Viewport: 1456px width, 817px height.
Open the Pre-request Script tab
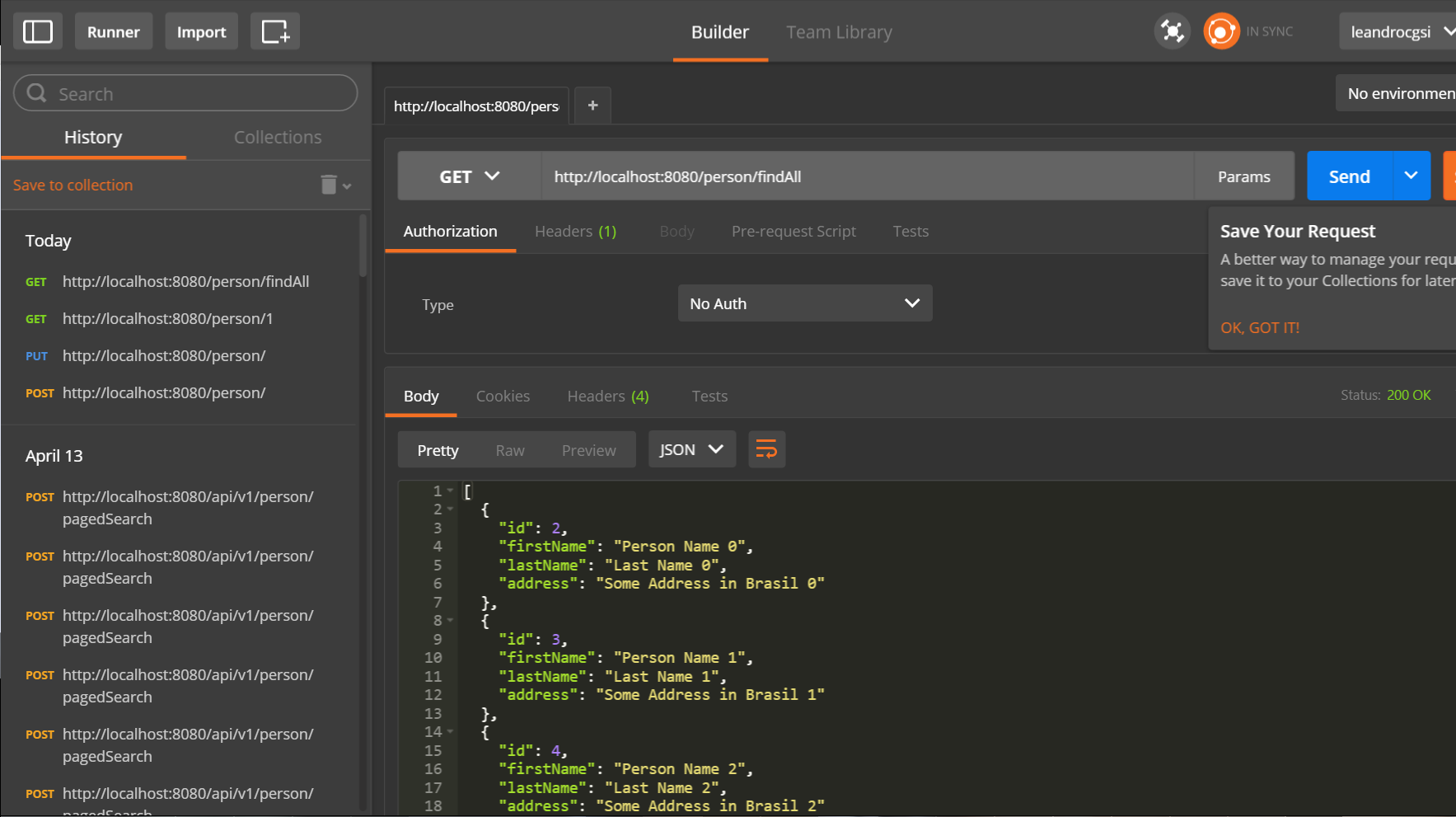pos(794,232)
